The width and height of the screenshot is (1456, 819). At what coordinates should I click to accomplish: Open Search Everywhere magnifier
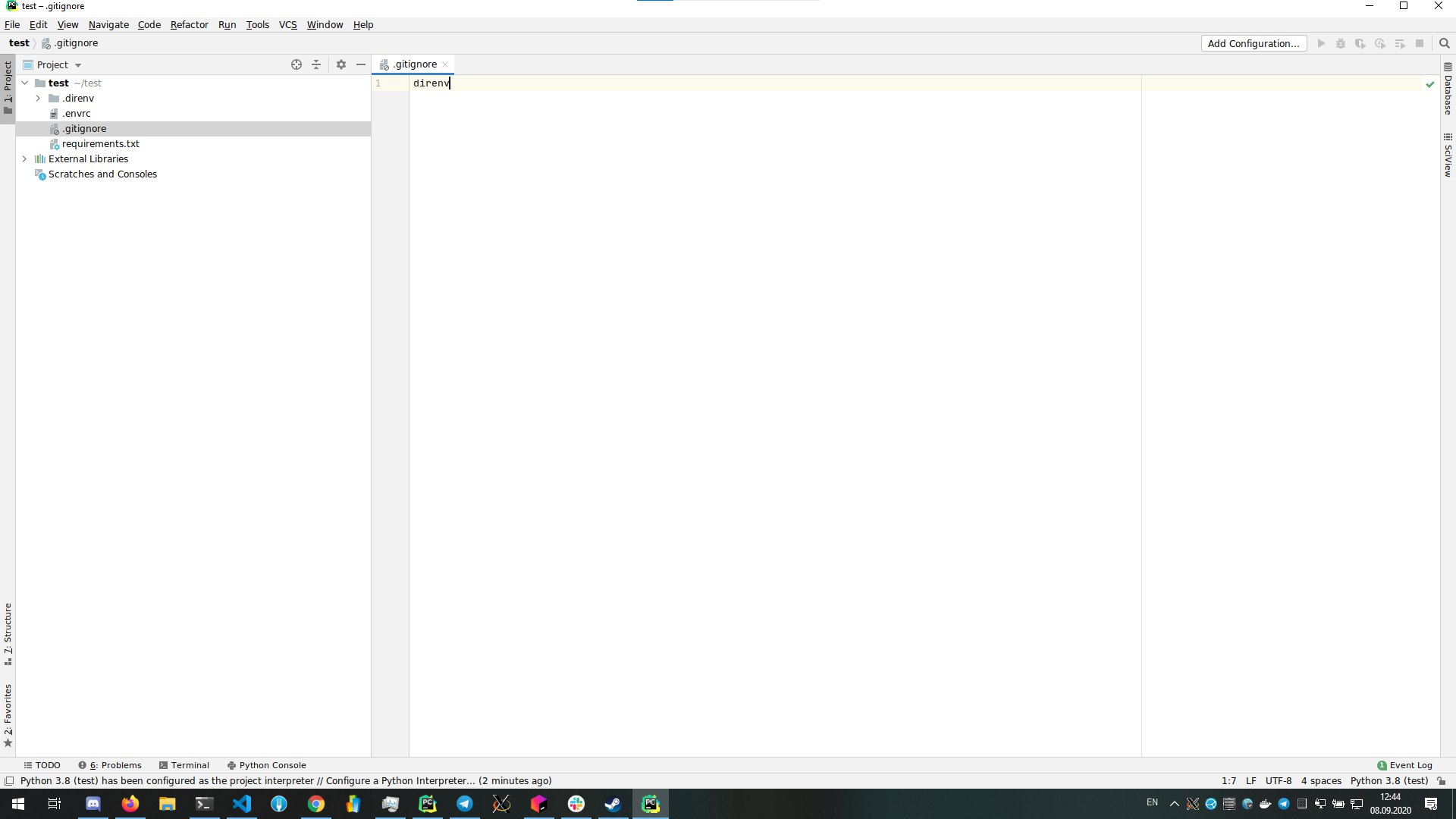[1445, 43]
